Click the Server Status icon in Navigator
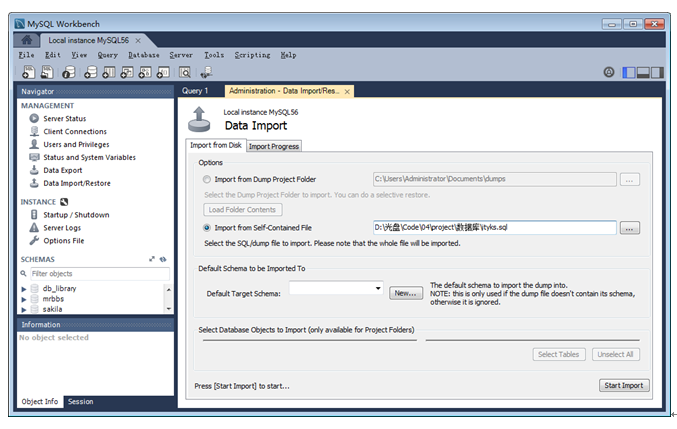The image size is (677, 429). point(34,118)
